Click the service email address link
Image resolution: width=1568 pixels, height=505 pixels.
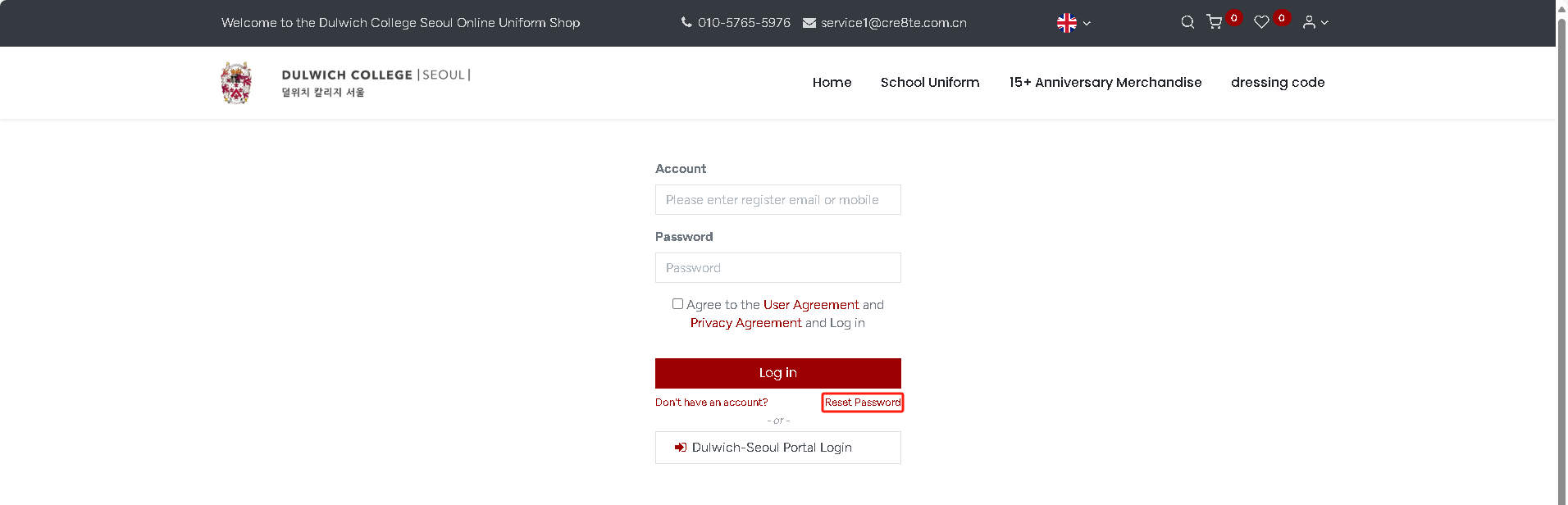pos(893,23)
